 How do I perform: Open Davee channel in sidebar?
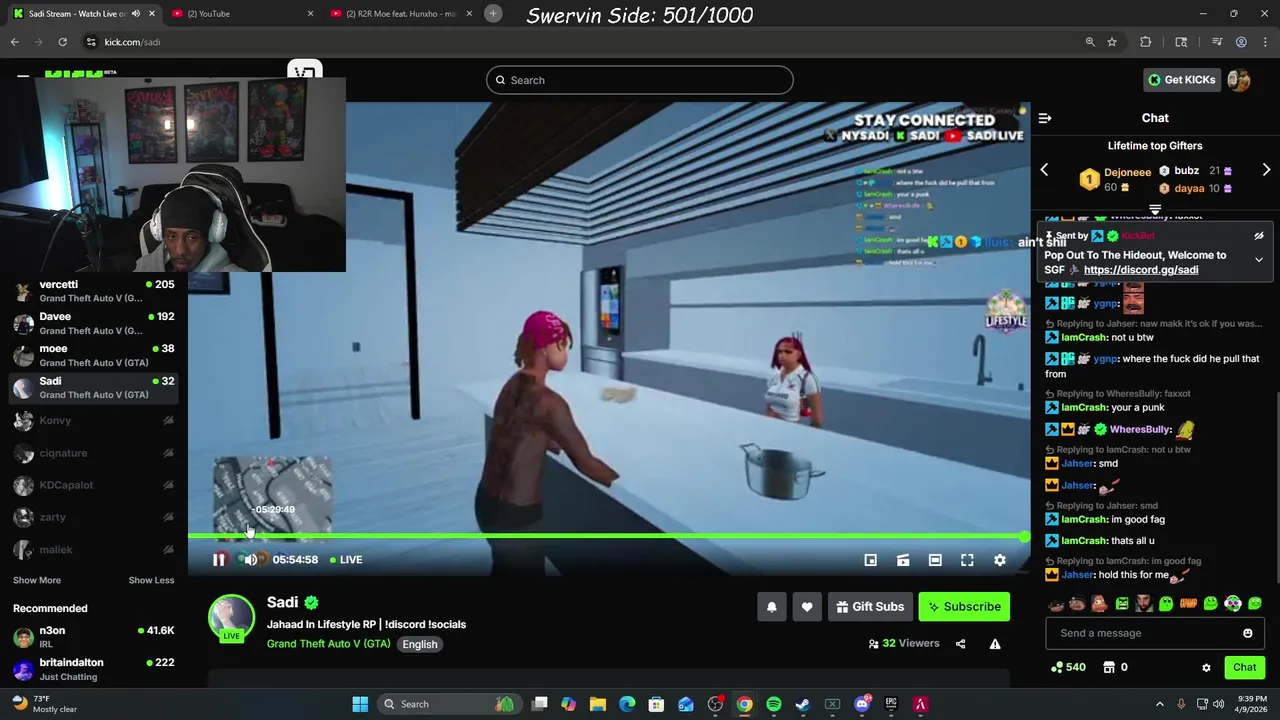pos(94,323)
